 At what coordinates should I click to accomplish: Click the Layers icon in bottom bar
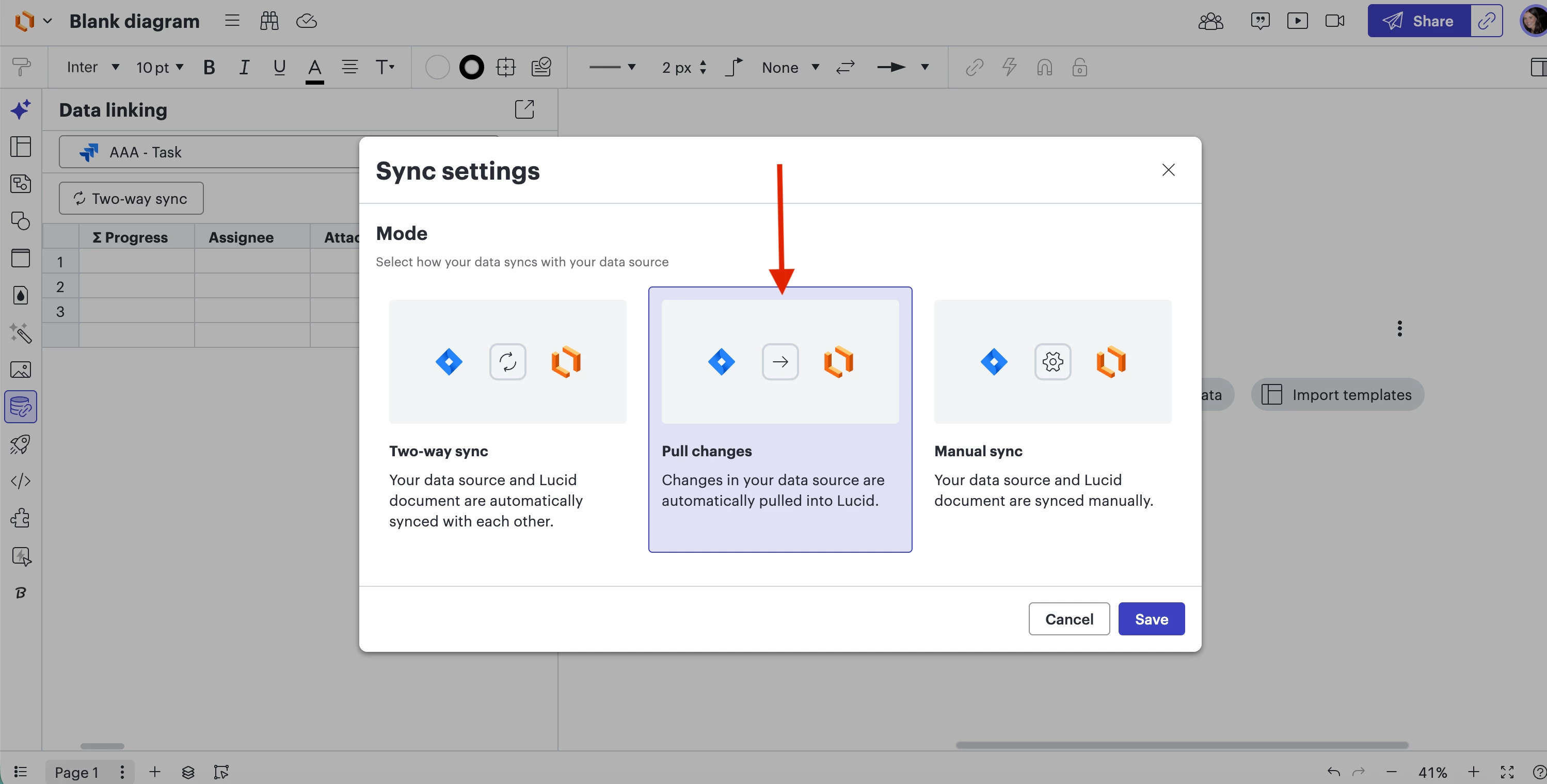tap(188, 772)
